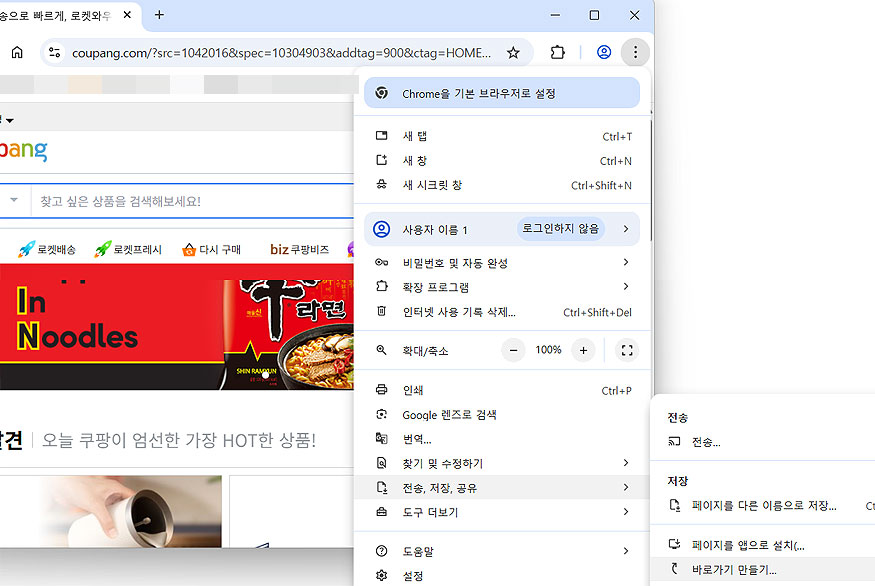Click the settings gear icon in menu
Image resolution: width=875 pixels, height=586 pixels.
(382, 575)
